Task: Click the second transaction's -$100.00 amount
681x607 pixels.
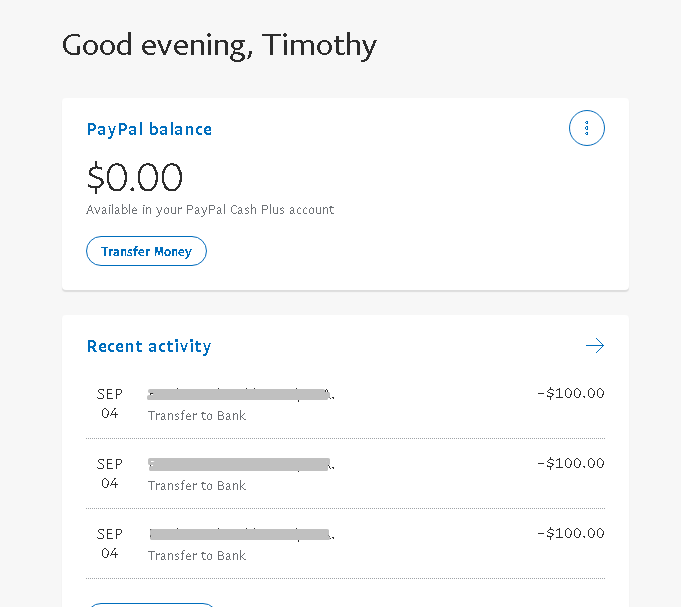Action: coord(570,463)
